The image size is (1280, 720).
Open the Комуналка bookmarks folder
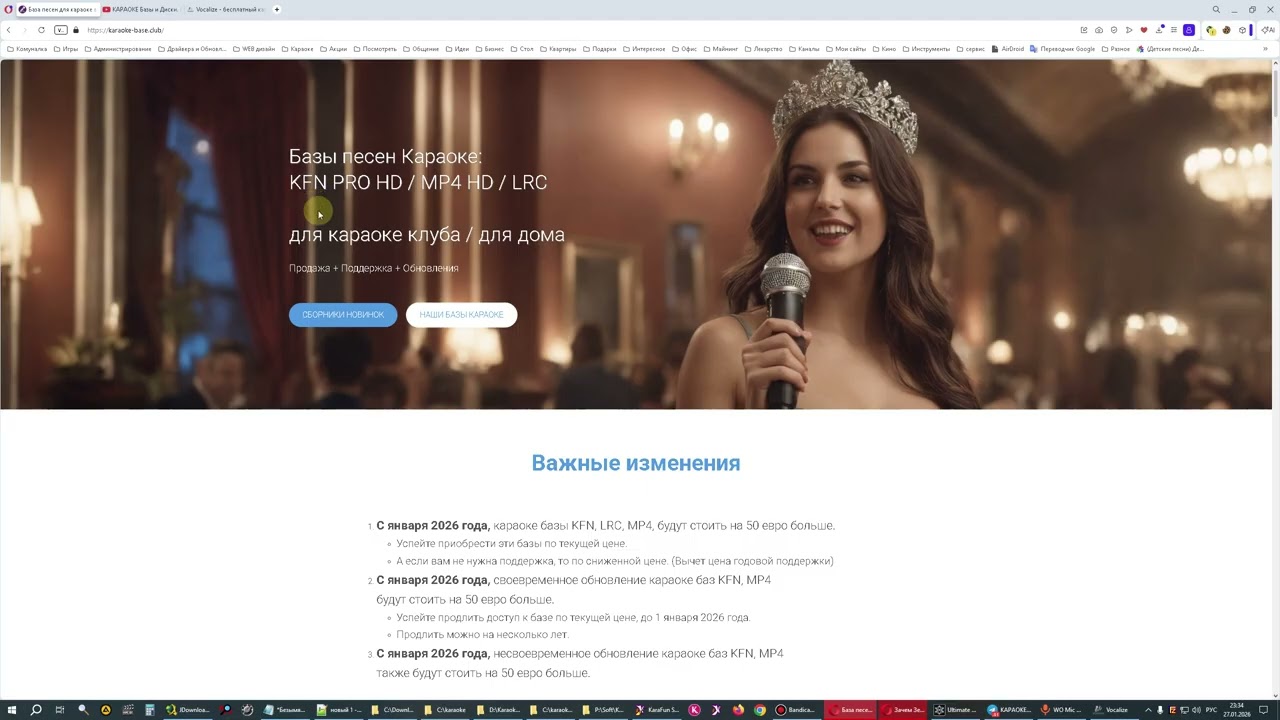(27, 48)
